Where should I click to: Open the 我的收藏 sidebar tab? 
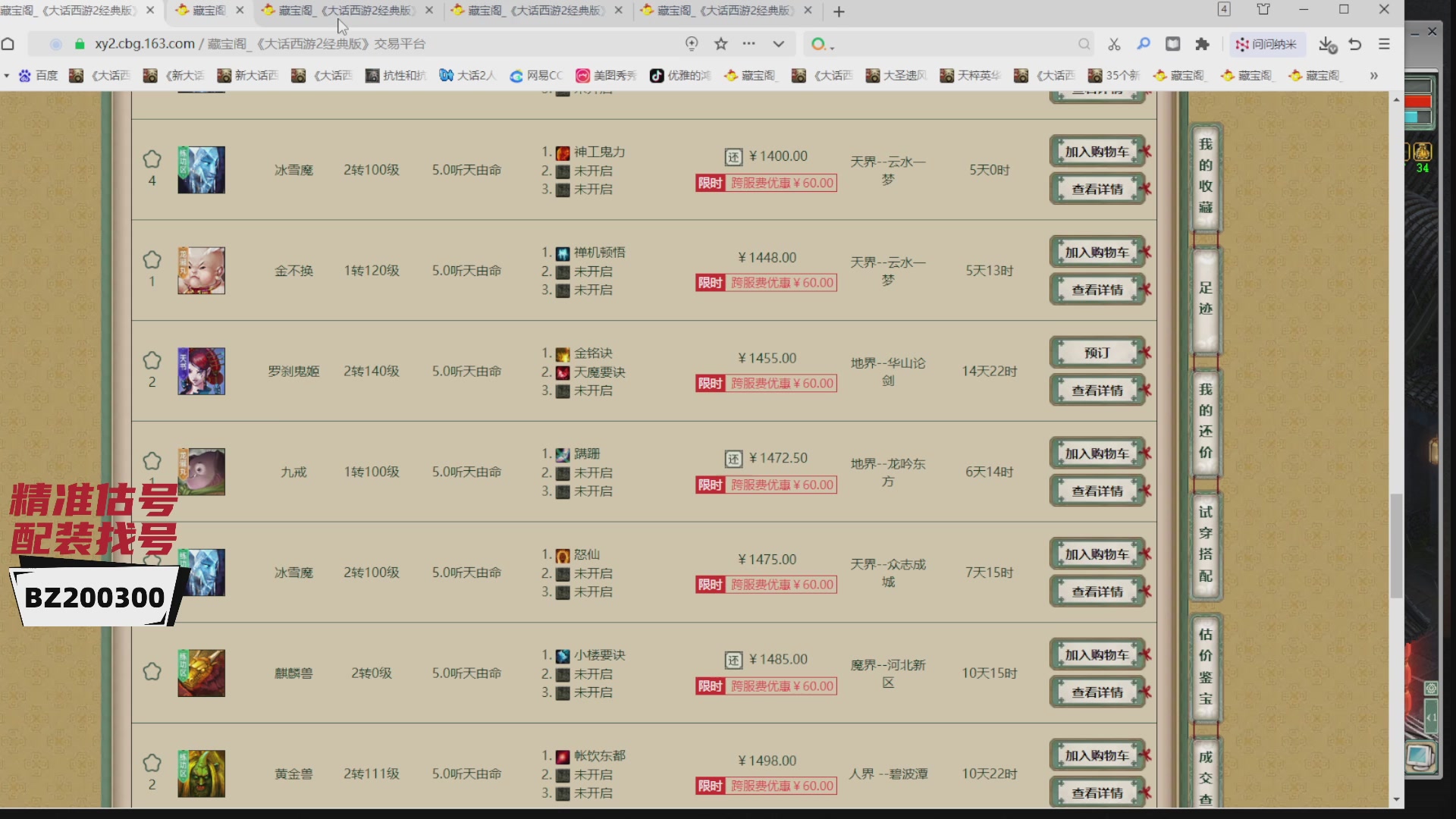coord(1205,176)
